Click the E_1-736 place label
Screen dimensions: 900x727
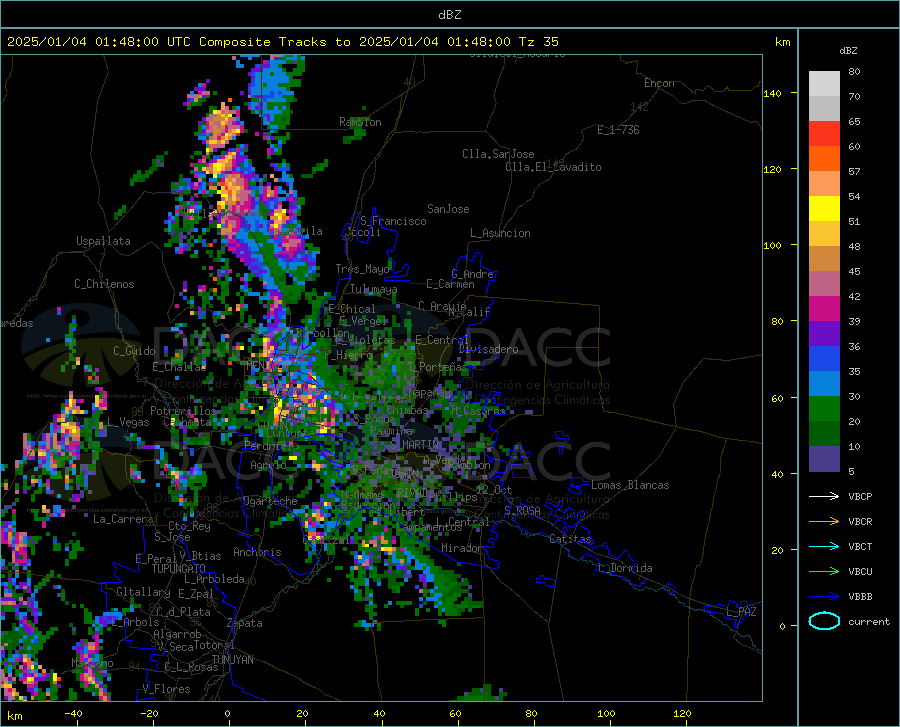(618, 130)
